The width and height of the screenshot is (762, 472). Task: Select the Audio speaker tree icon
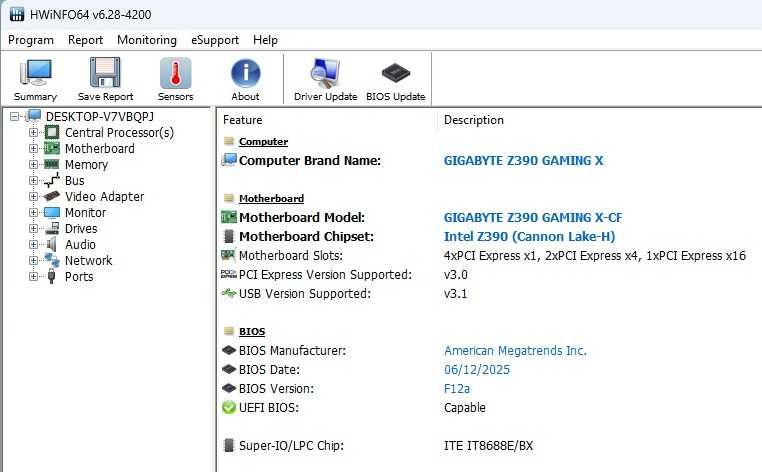coord(52,245)
